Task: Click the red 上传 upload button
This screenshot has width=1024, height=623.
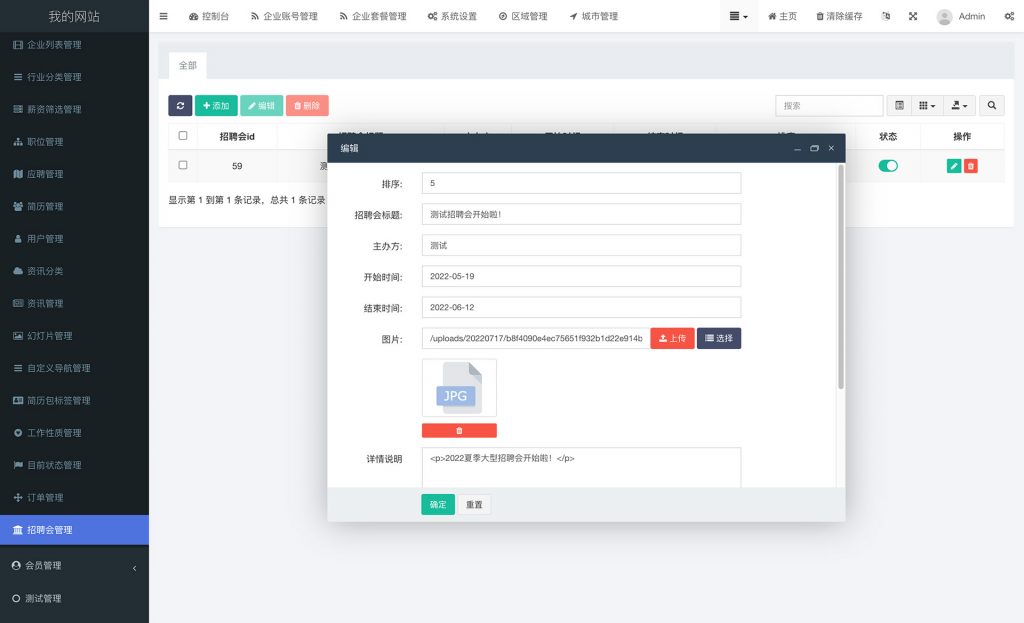Action: 671,338
